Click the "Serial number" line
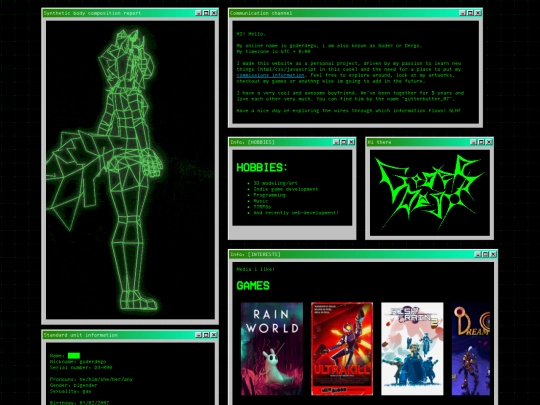Screen dimensions: 540x405 (81, 367)
